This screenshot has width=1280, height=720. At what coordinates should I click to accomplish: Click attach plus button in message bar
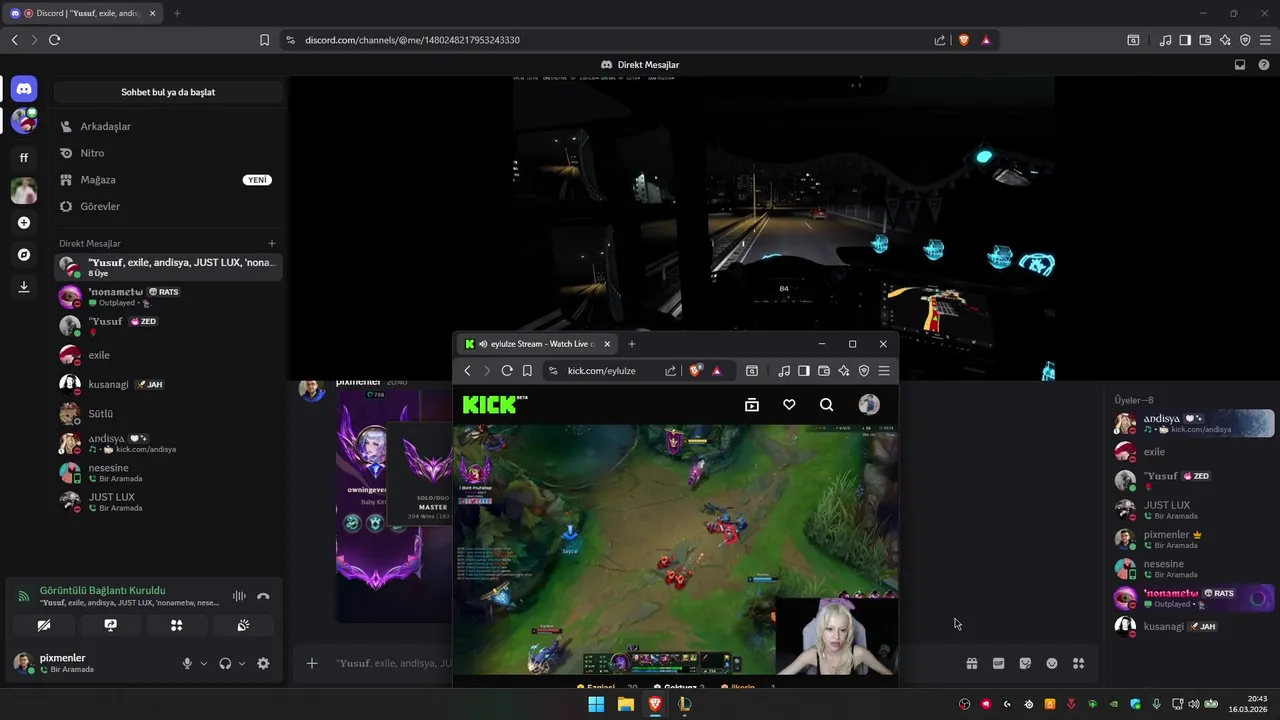(x=312, y=663)
